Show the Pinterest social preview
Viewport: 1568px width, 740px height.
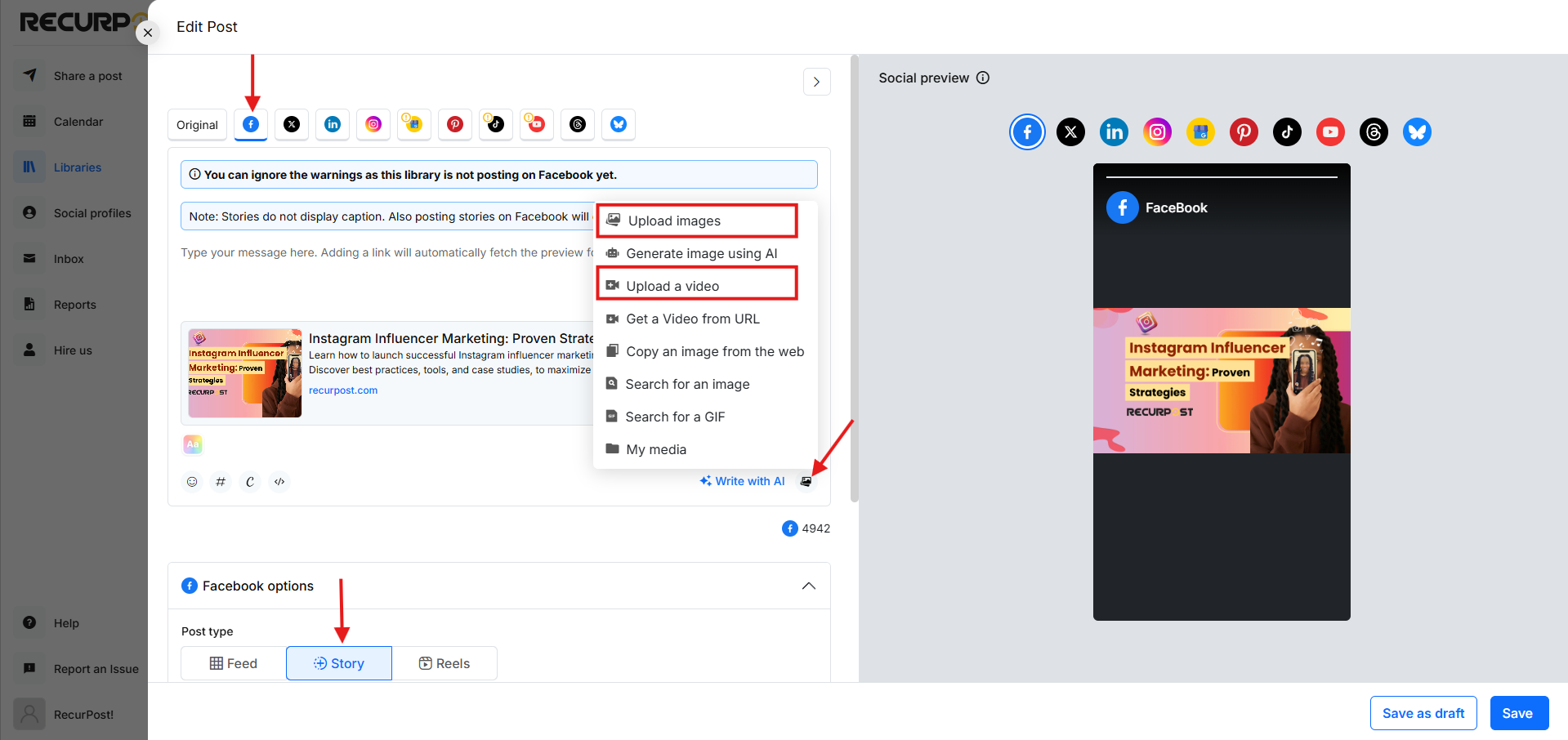click(1244, 132)
